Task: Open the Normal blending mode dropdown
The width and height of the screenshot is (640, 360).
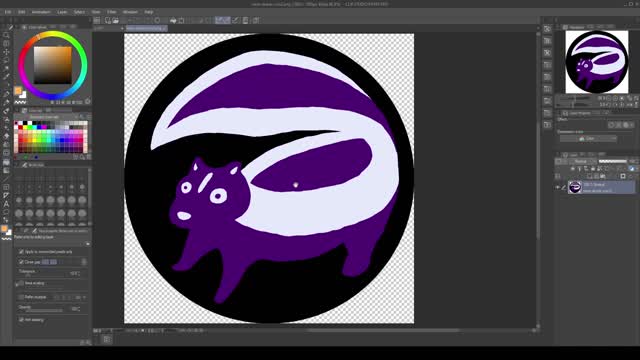Action: (580, 161)
